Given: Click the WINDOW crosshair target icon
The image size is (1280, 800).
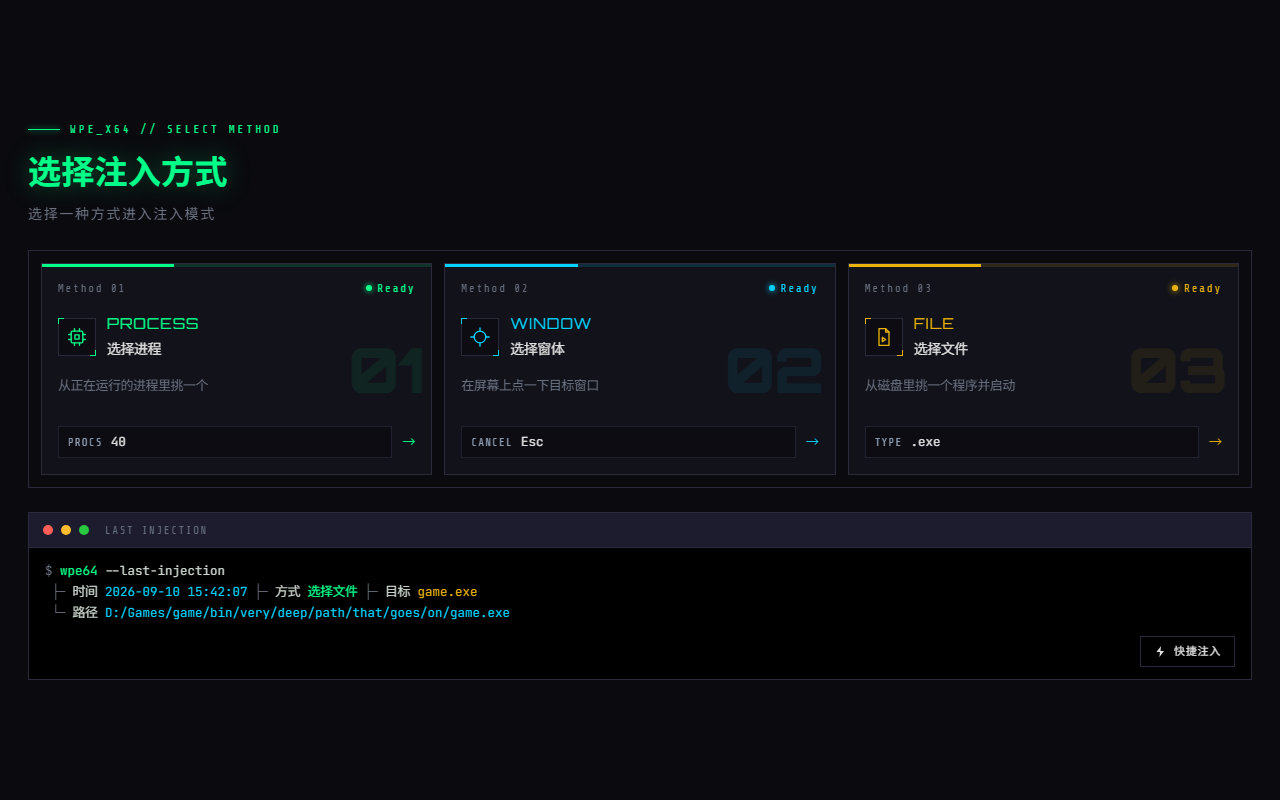Looking at the screenshot, I should pos(480,337).
